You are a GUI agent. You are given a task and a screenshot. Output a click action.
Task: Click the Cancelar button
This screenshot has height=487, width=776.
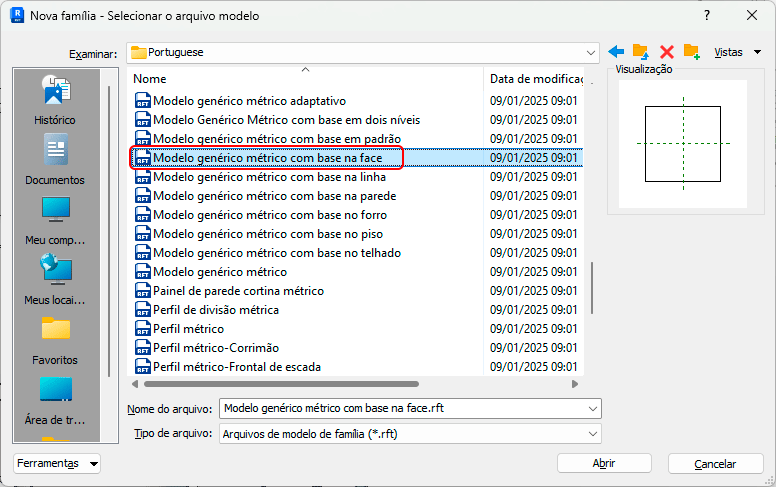point(715,464)
